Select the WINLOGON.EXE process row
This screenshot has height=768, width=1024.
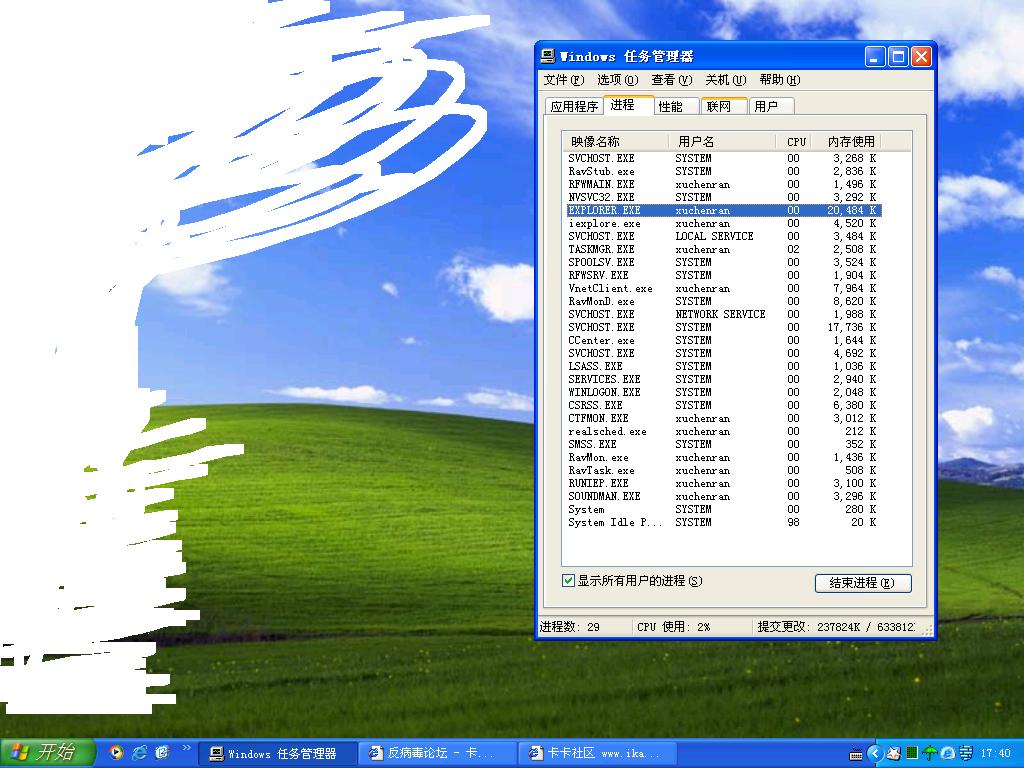pos(724,392)
